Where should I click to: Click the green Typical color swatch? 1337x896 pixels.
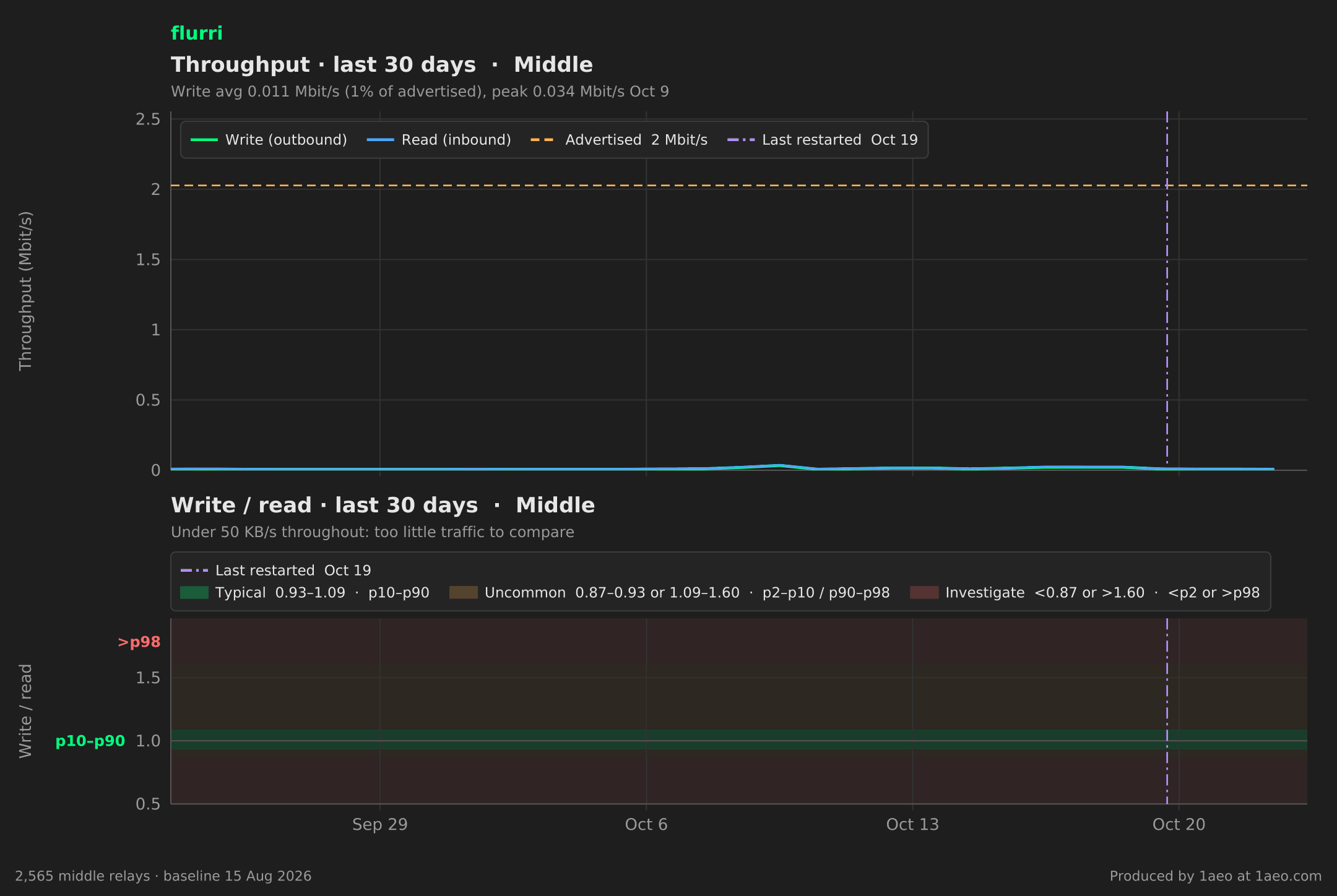tap(194, 593)
